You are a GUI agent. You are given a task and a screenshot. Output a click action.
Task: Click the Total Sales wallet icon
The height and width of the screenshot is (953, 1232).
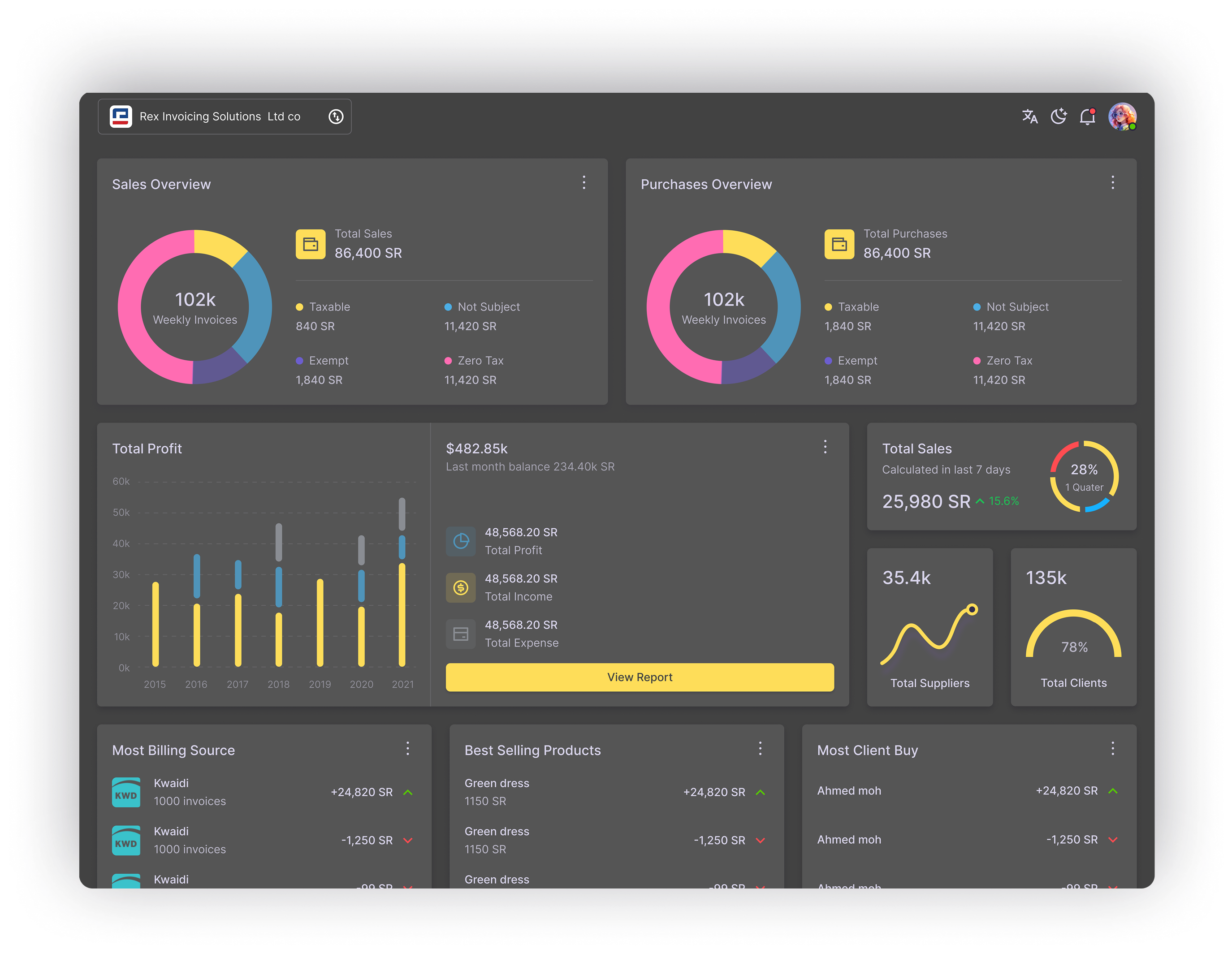coord(310,244)
